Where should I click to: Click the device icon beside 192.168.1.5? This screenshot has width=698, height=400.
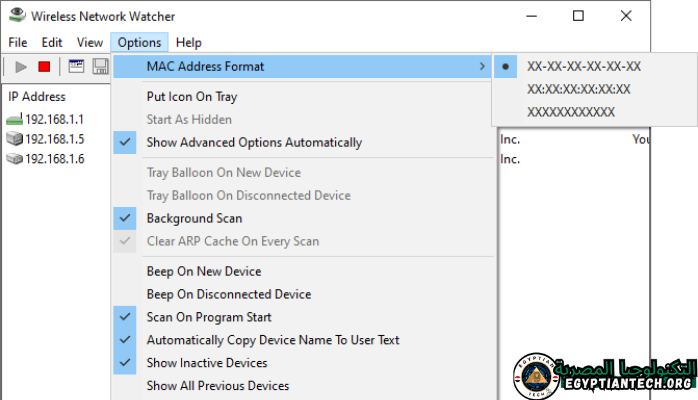[x=15, y=139]
